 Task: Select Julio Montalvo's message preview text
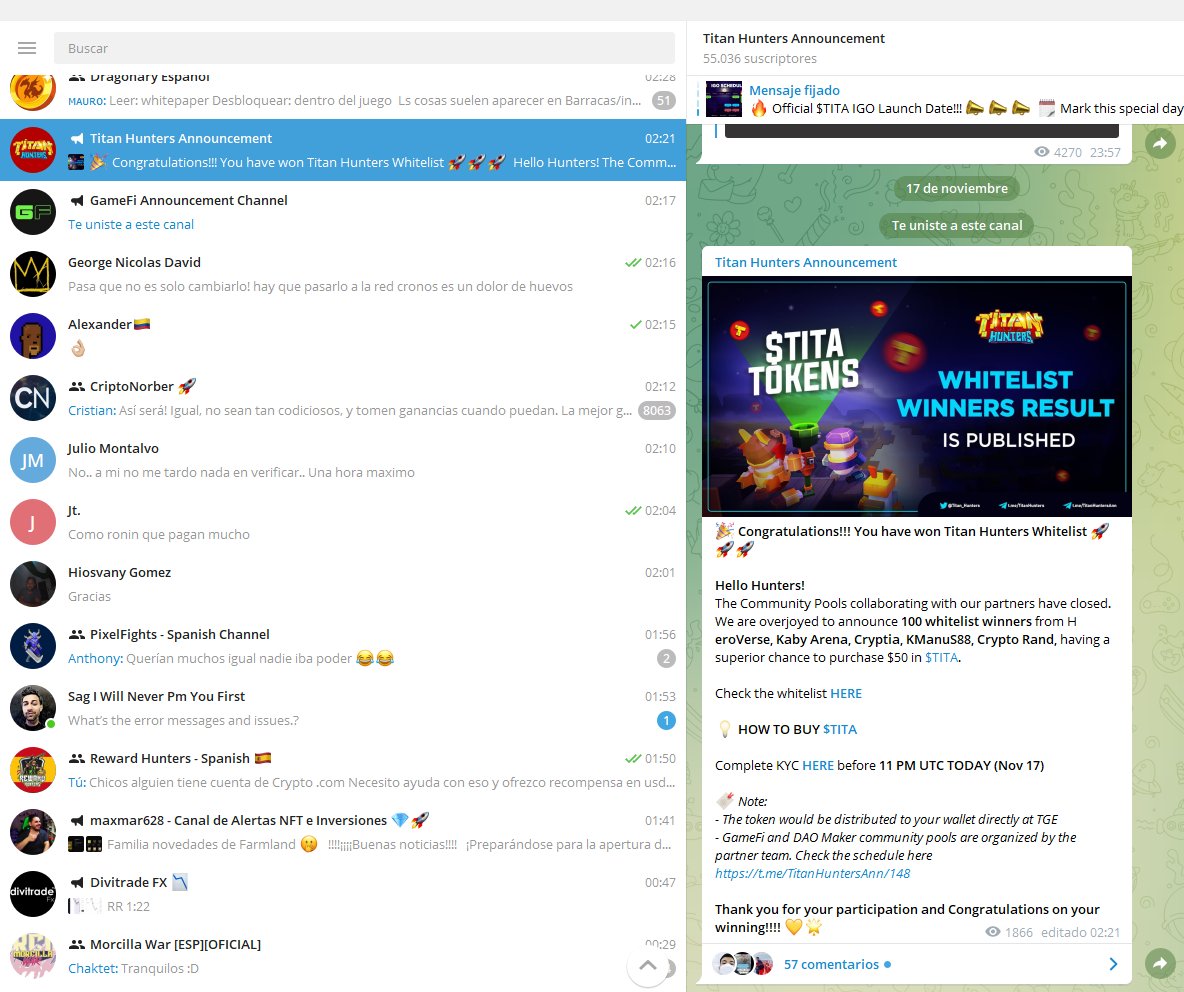point(241,472)
